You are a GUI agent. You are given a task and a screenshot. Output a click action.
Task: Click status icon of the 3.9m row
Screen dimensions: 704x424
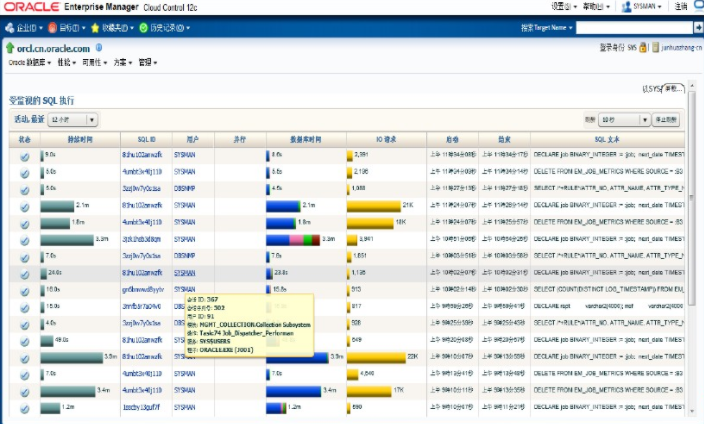[x=25, y=359]
